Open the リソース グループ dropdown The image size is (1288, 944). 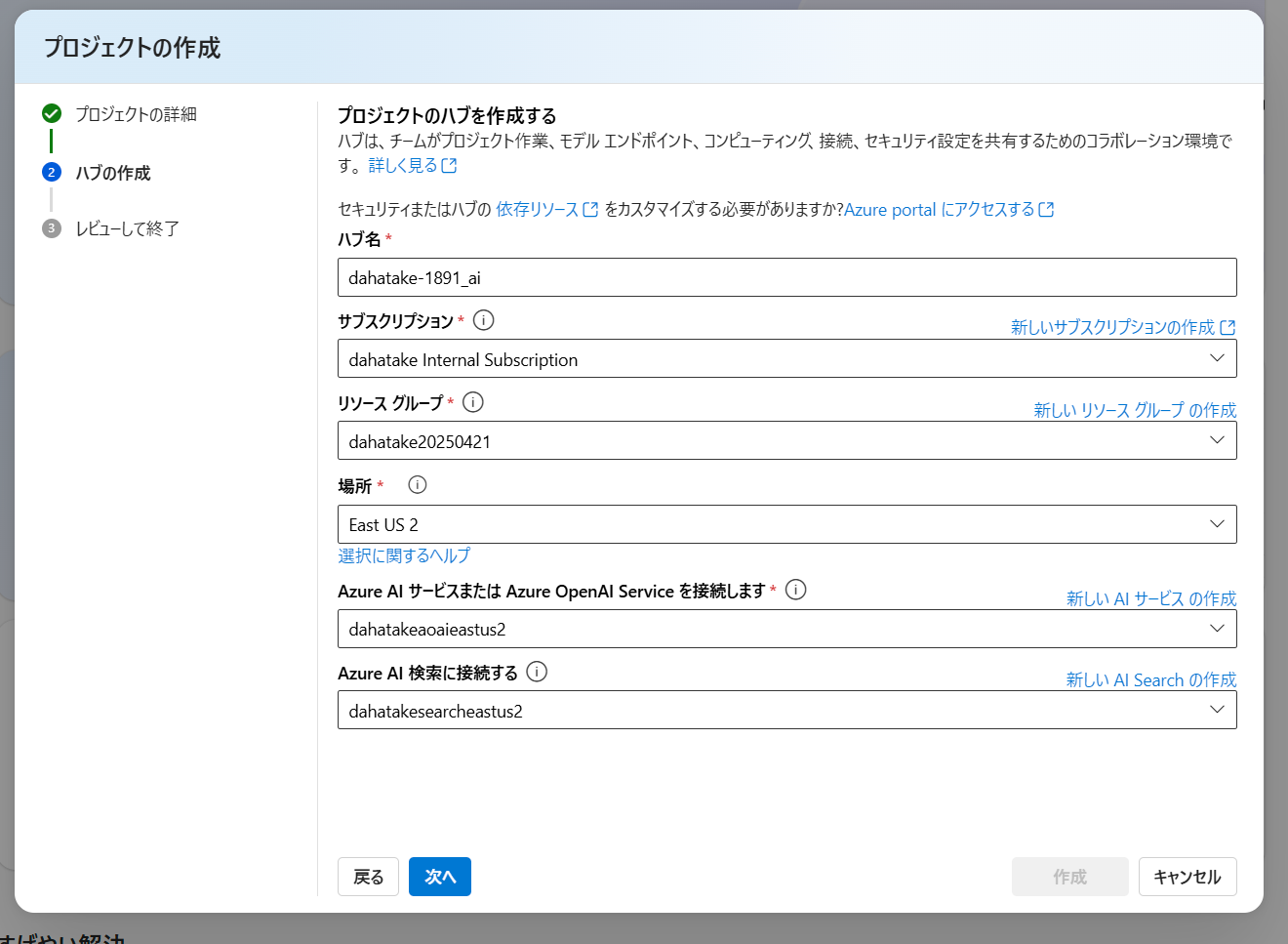click(x=787, y=441)
